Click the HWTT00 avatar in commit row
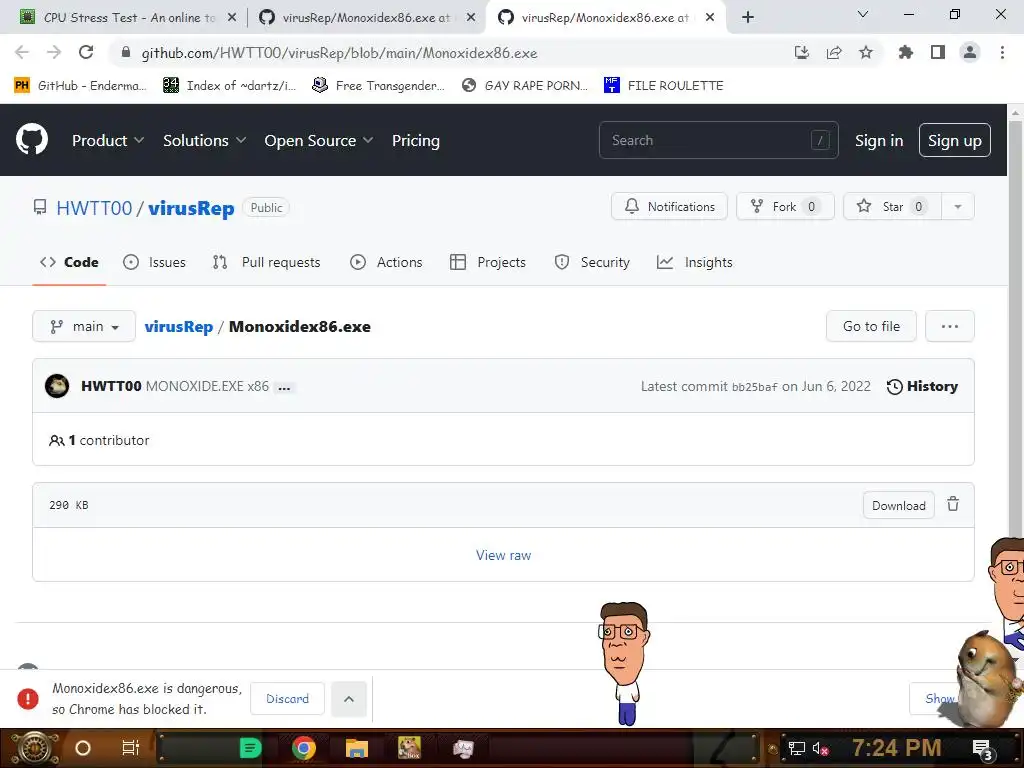The width and height of the screenshot is (1024, 768). [57, 386]
